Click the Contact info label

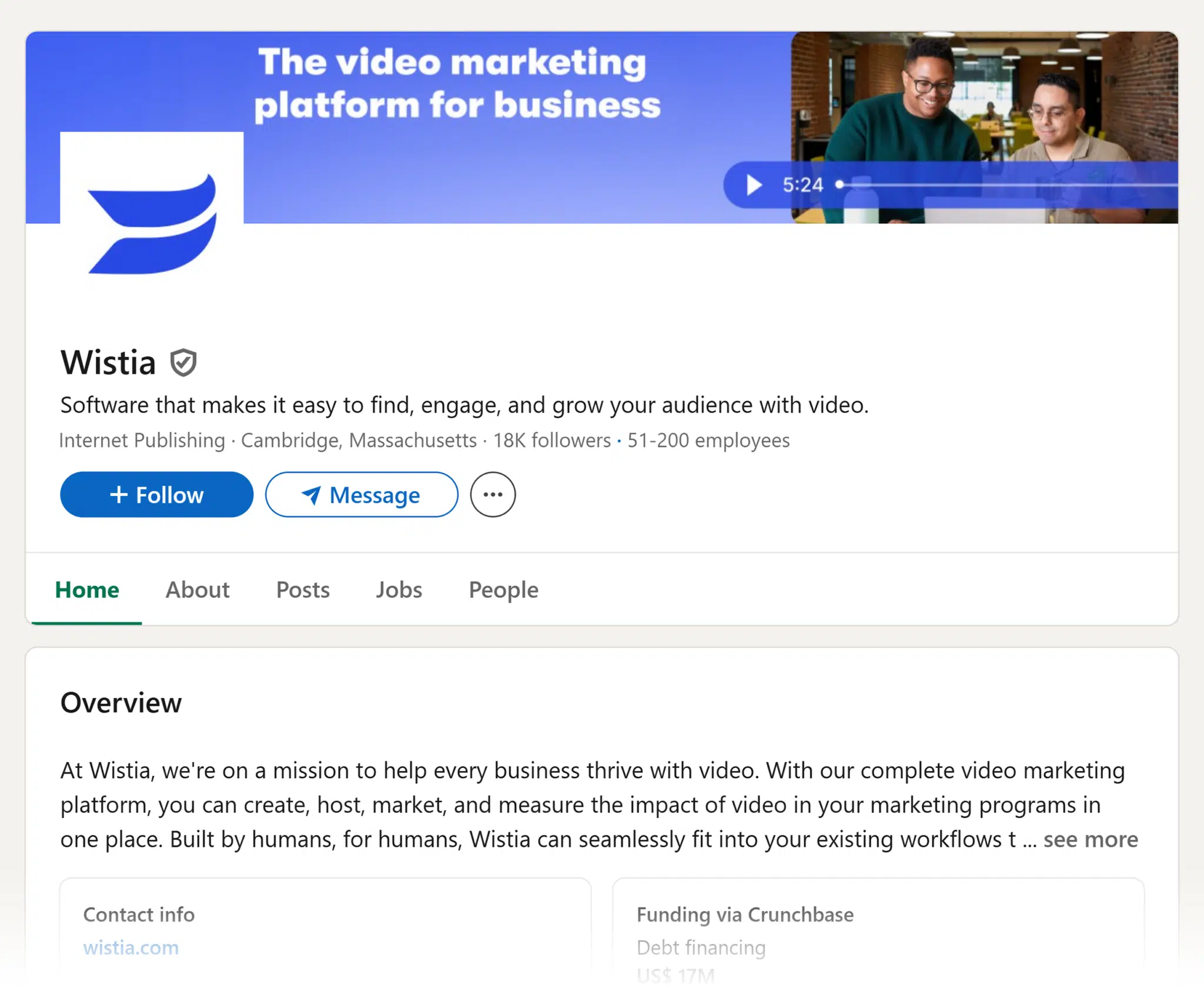139,914
